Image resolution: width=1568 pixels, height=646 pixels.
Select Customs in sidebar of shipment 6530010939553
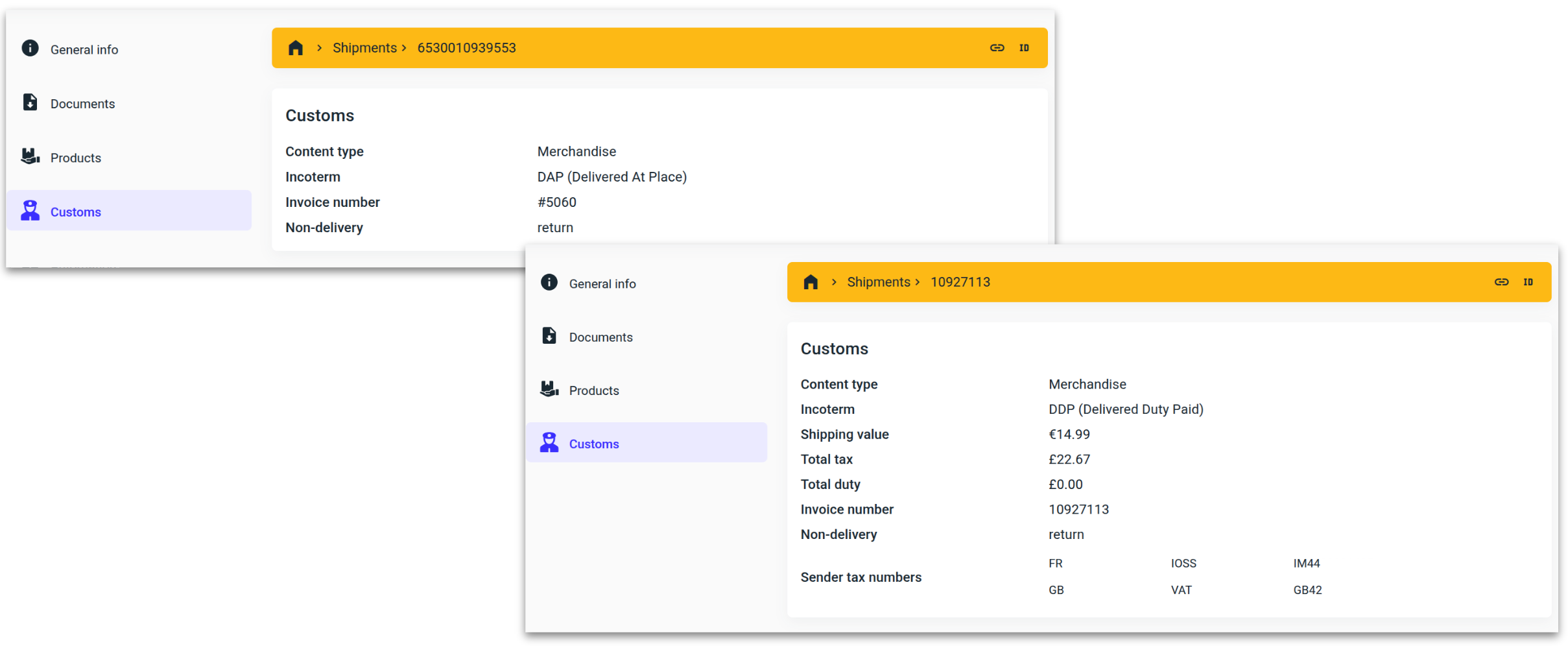coord(76,212)
